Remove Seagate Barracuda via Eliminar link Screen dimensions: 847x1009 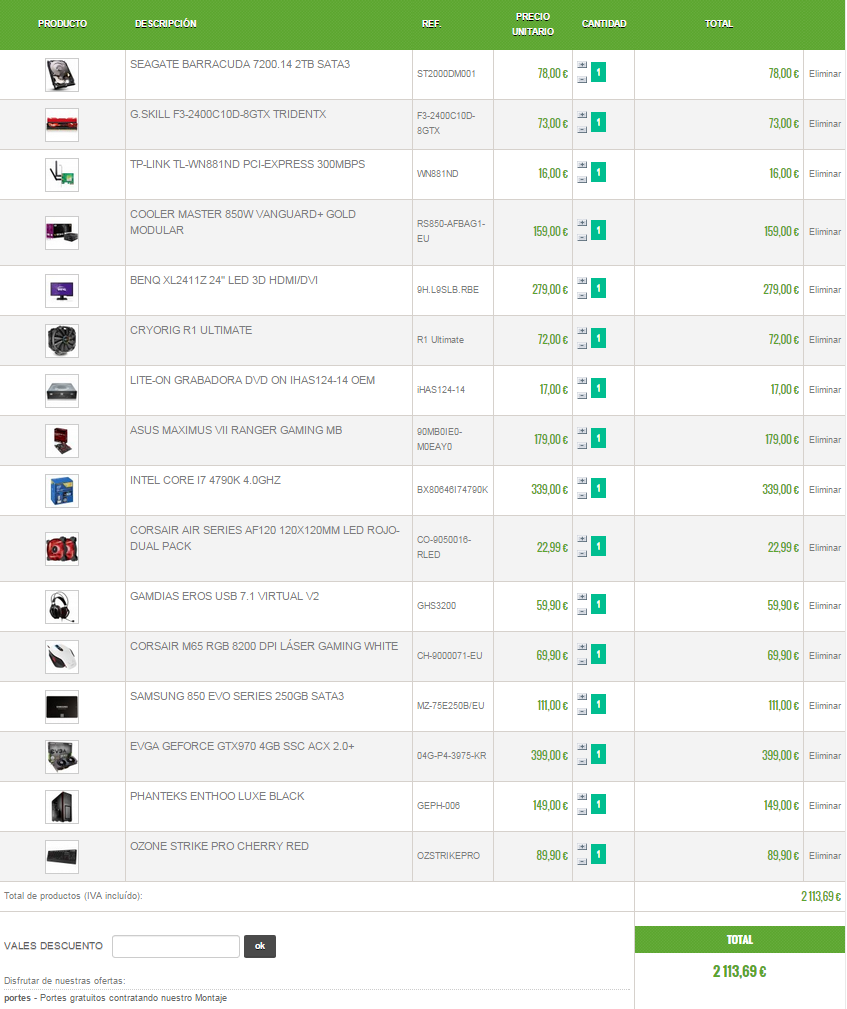coord(824,74)
